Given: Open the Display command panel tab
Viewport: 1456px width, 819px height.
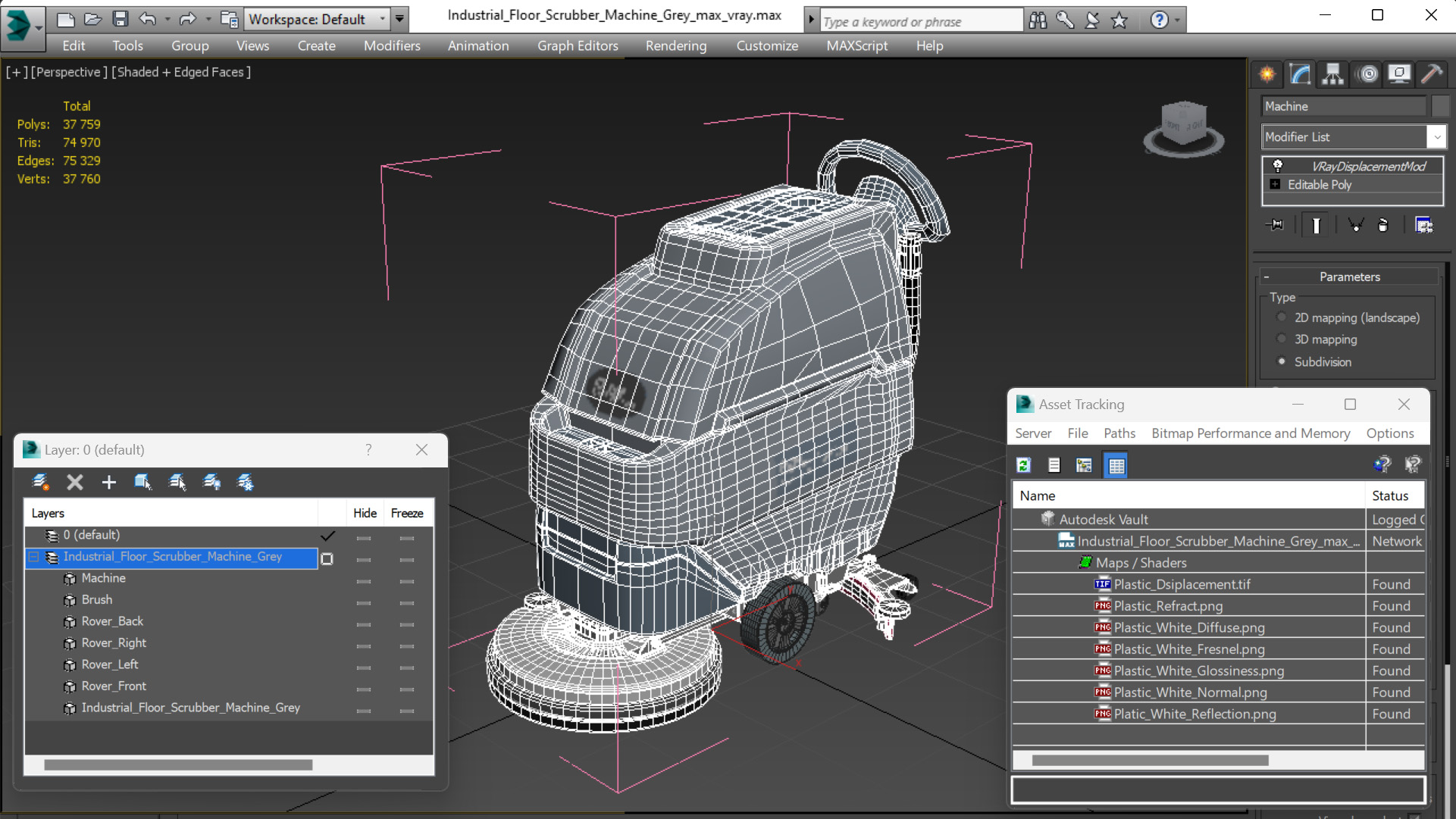Looking at the screenshot, I should [x=1399, y=74].
